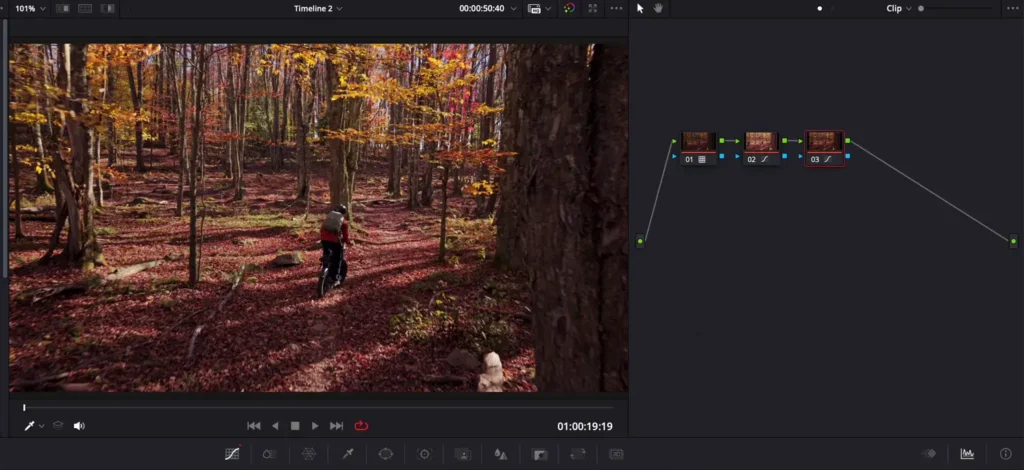Toggle loop playback

pos(361,426)
